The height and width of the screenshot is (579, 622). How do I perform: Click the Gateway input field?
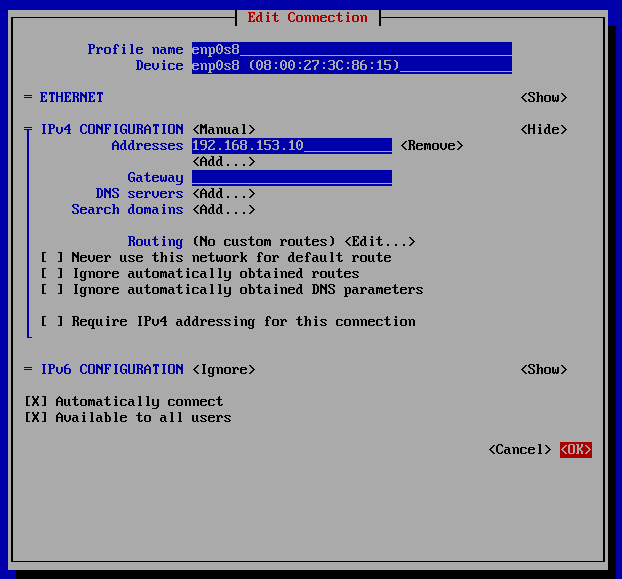292,178
